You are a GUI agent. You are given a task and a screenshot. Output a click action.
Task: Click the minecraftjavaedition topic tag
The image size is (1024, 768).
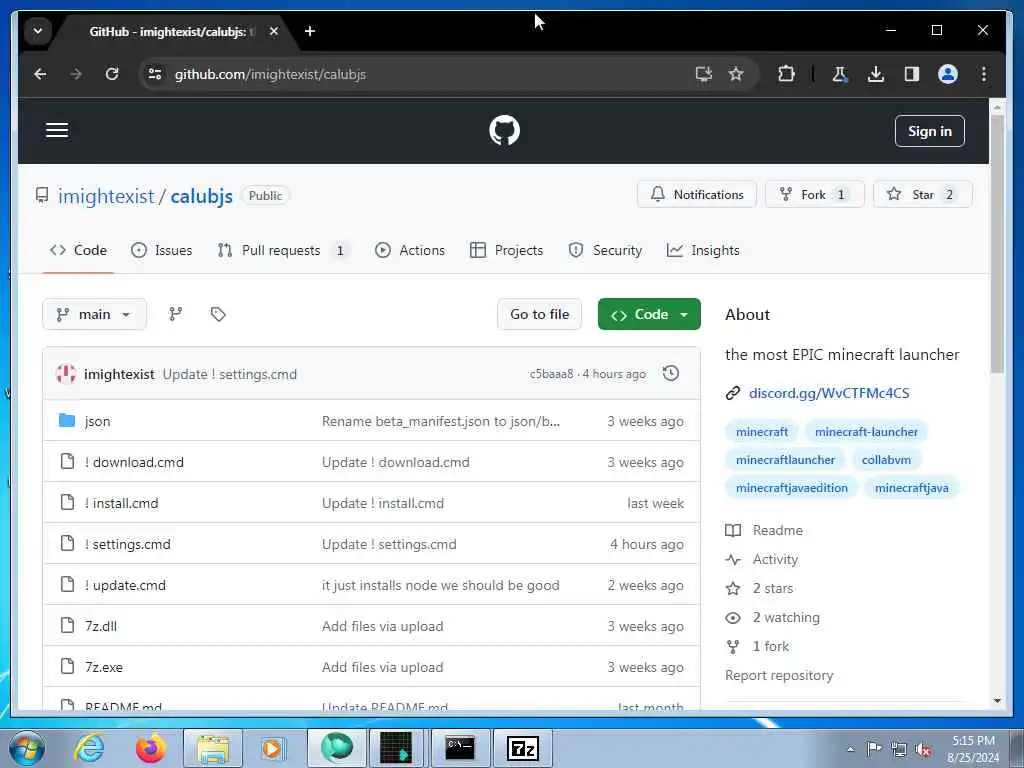(792, 488)
